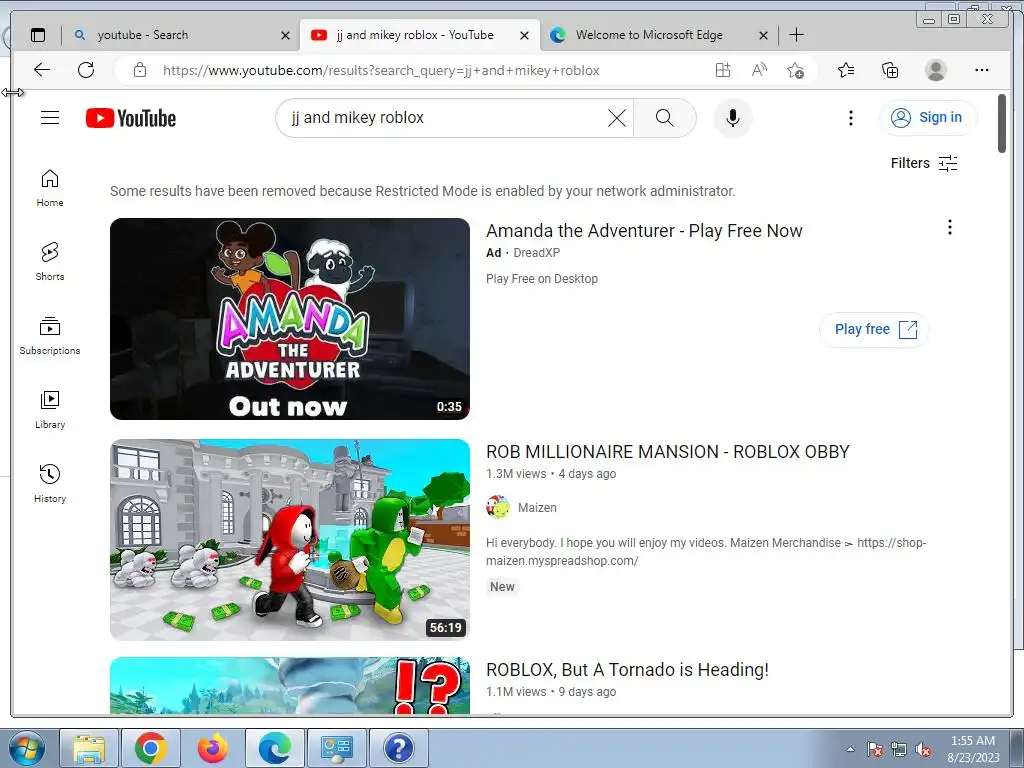The height and width of the screenshot is (768, 1024).
Task: Click the Maizen video description snippet
Action: [x=706, y=551]
